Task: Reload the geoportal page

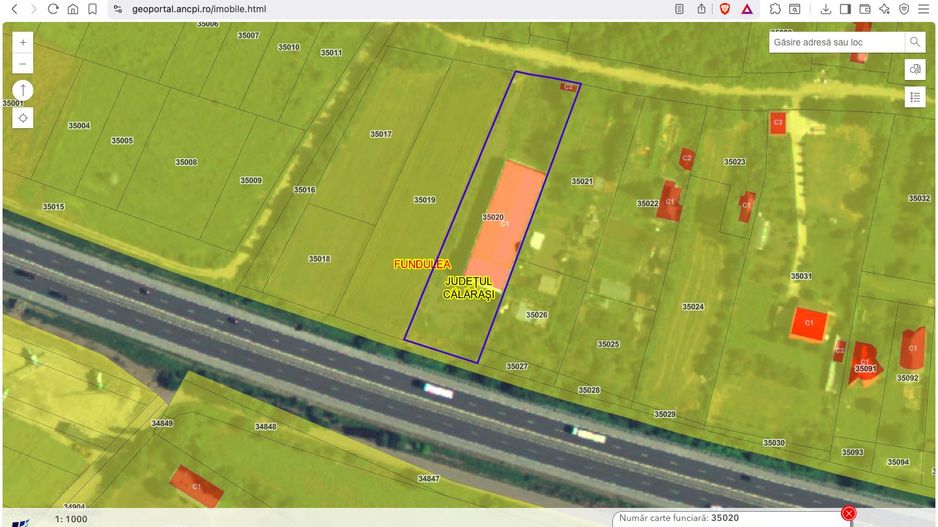Action: point(53,9)
